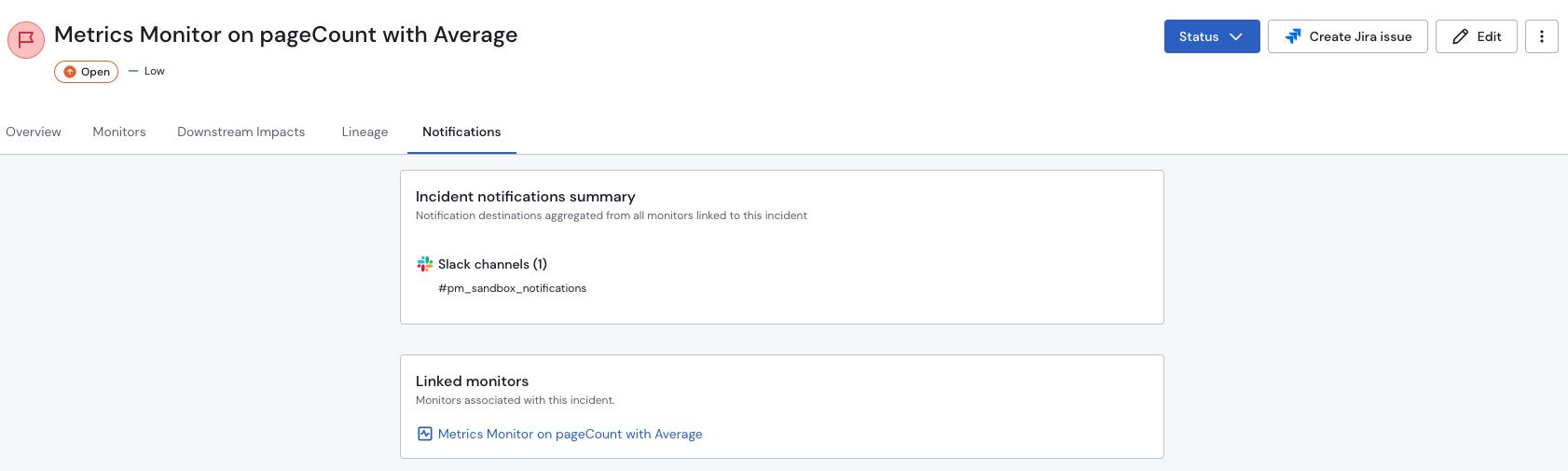
Task: Click the Incident notifications summary heading
Action: click(x=526, y=197)
